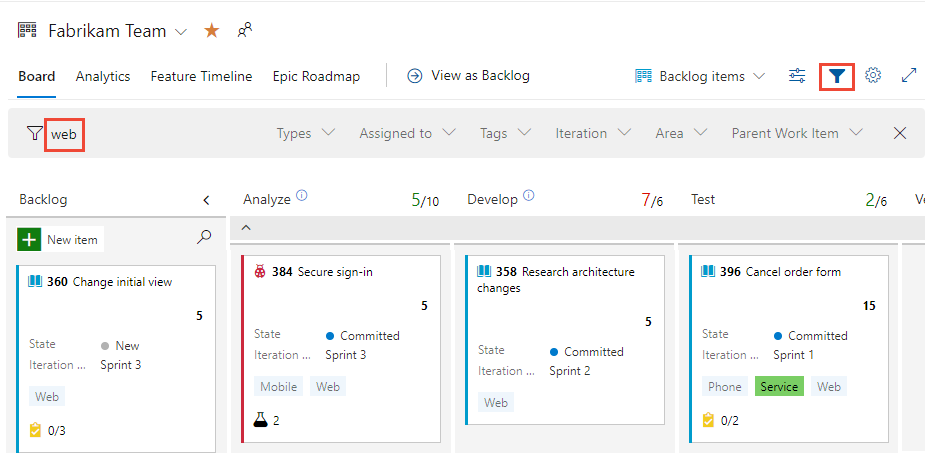The image size is (925, 453).
Task: Open work item 360 Change initial view
Action: point(123,282)
